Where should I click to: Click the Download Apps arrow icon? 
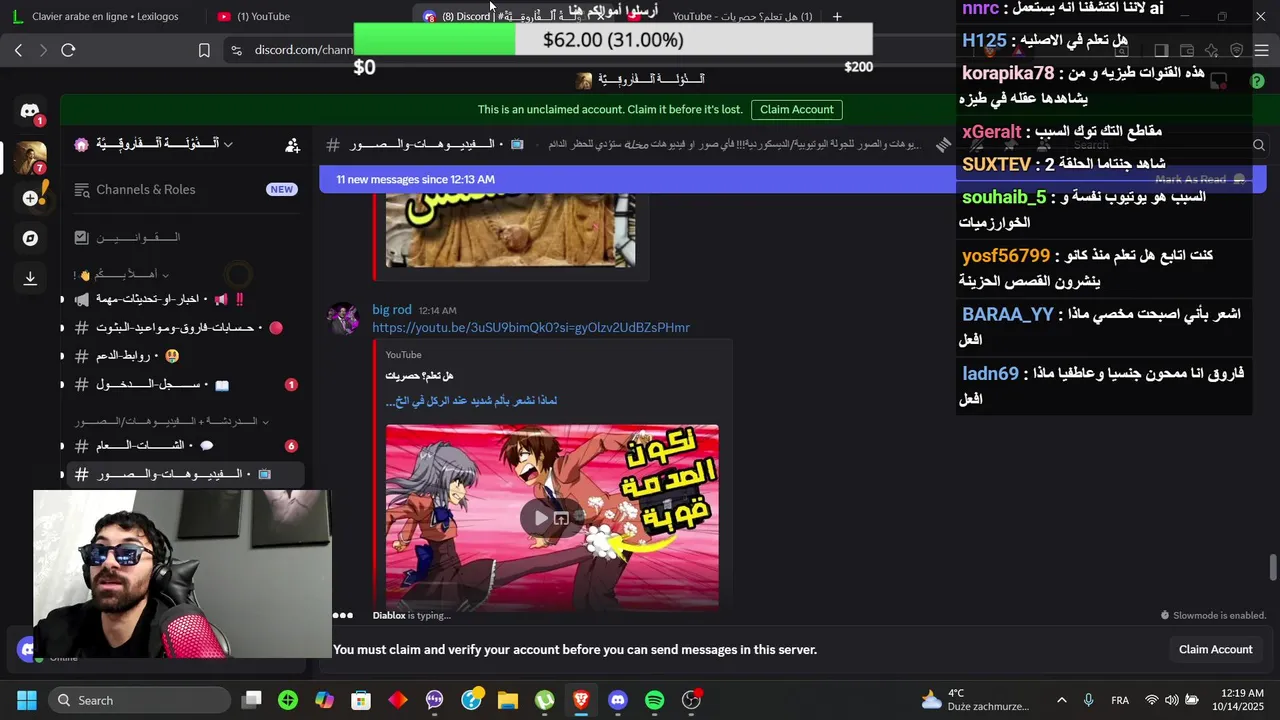point(30,278)
